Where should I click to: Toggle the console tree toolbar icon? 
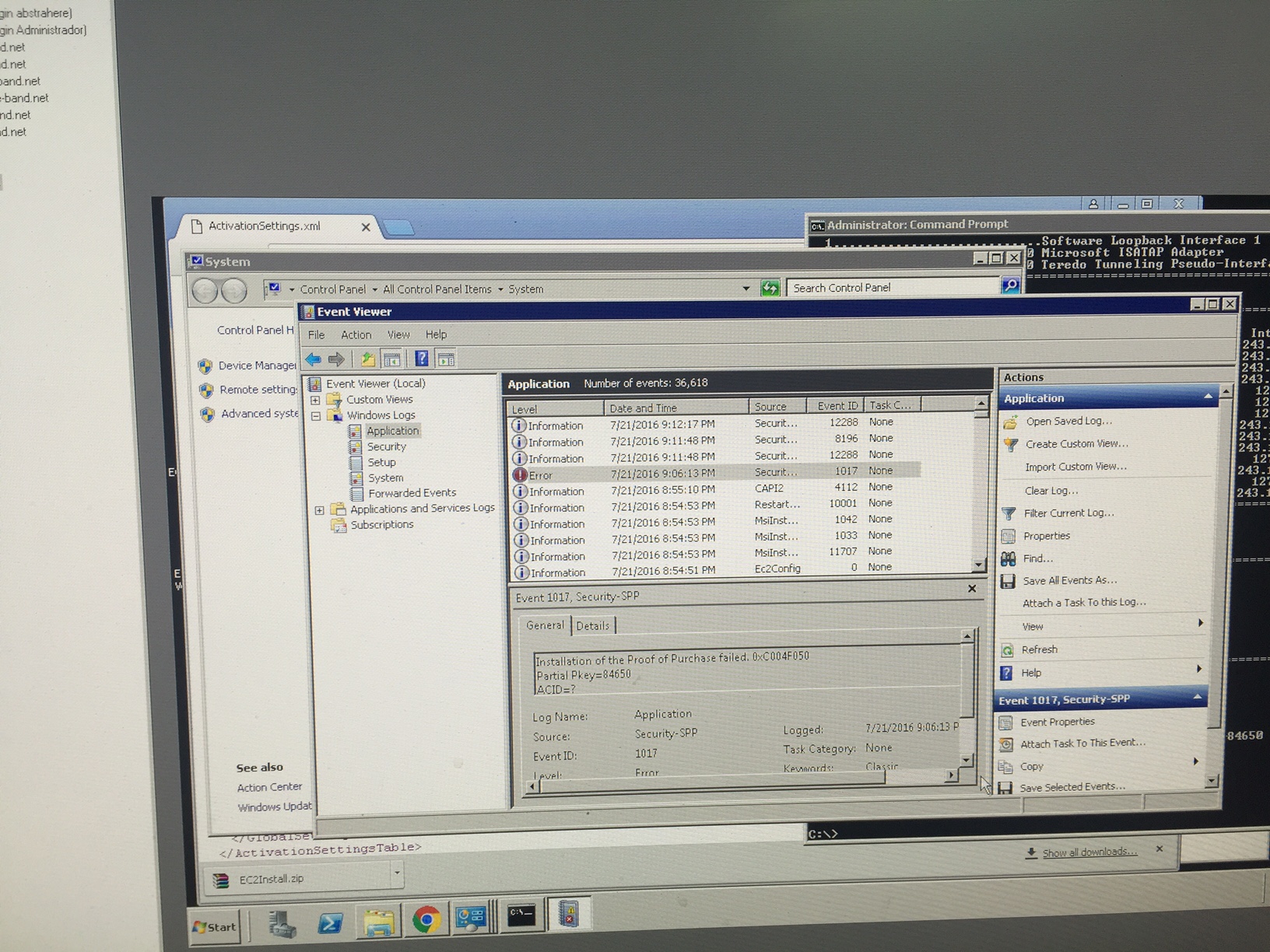tap(392, 359)
